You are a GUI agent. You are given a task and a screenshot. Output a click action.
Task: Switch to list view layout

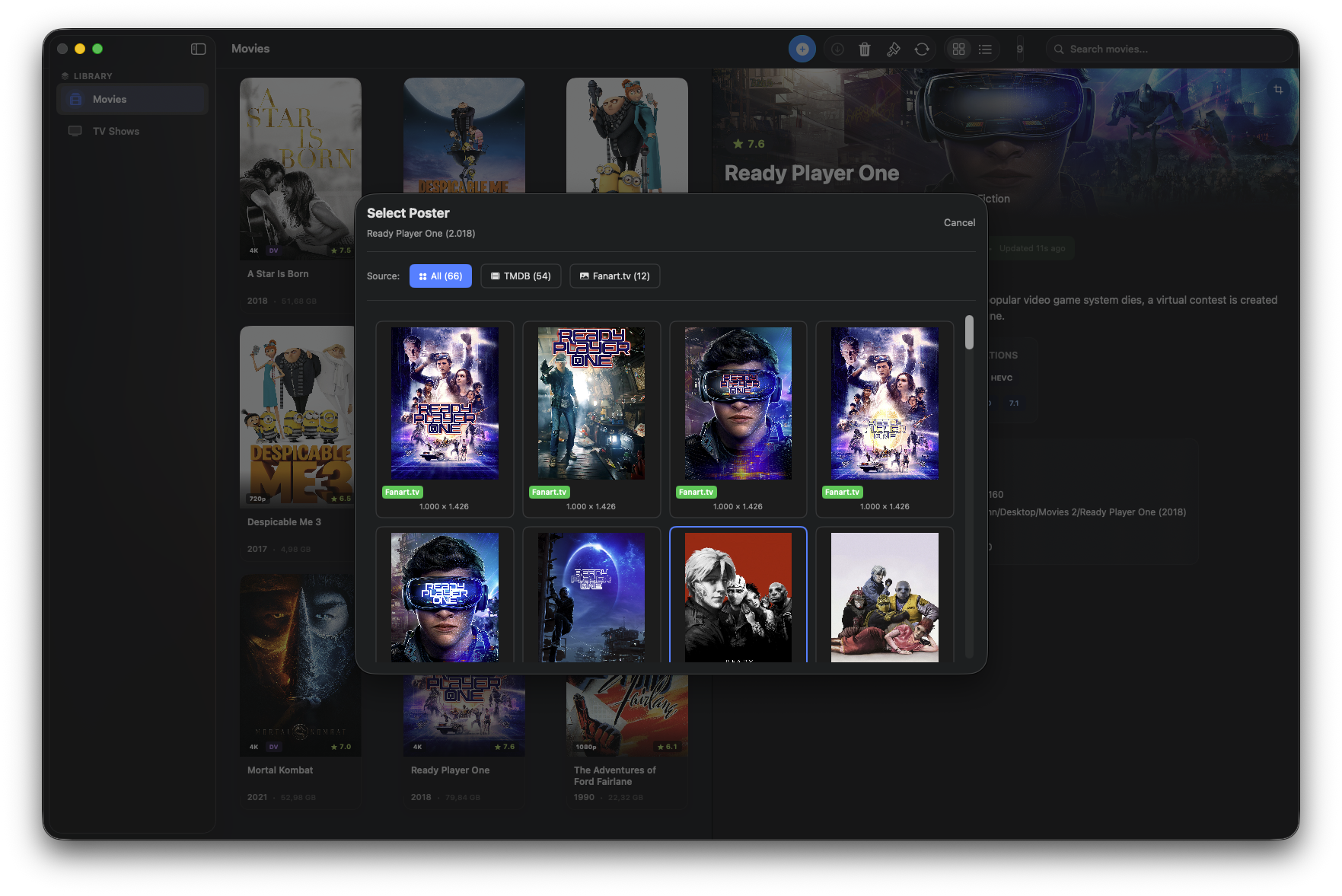(x=985, y=49)
